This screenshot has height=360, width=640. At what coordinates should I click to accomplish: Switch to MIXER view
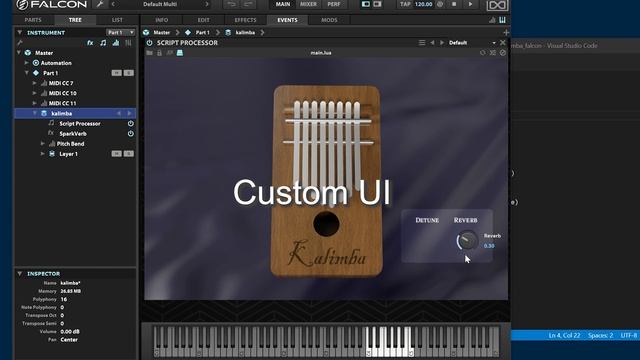(x=308, y=4)
